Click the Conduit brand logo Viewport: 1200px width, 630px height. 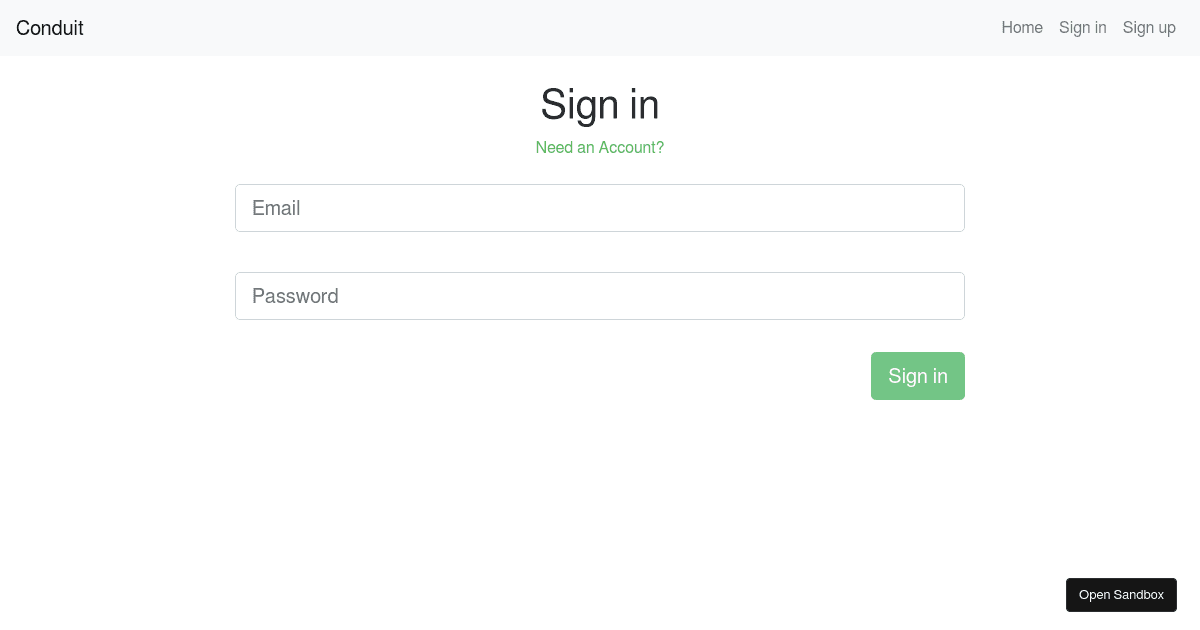50,28
